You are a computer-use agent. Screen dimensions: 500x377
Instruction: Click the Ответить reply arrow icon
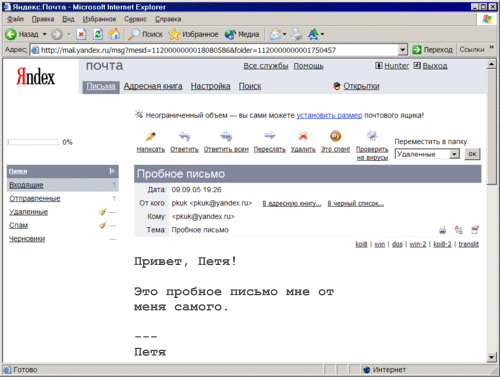click(184, 136)
